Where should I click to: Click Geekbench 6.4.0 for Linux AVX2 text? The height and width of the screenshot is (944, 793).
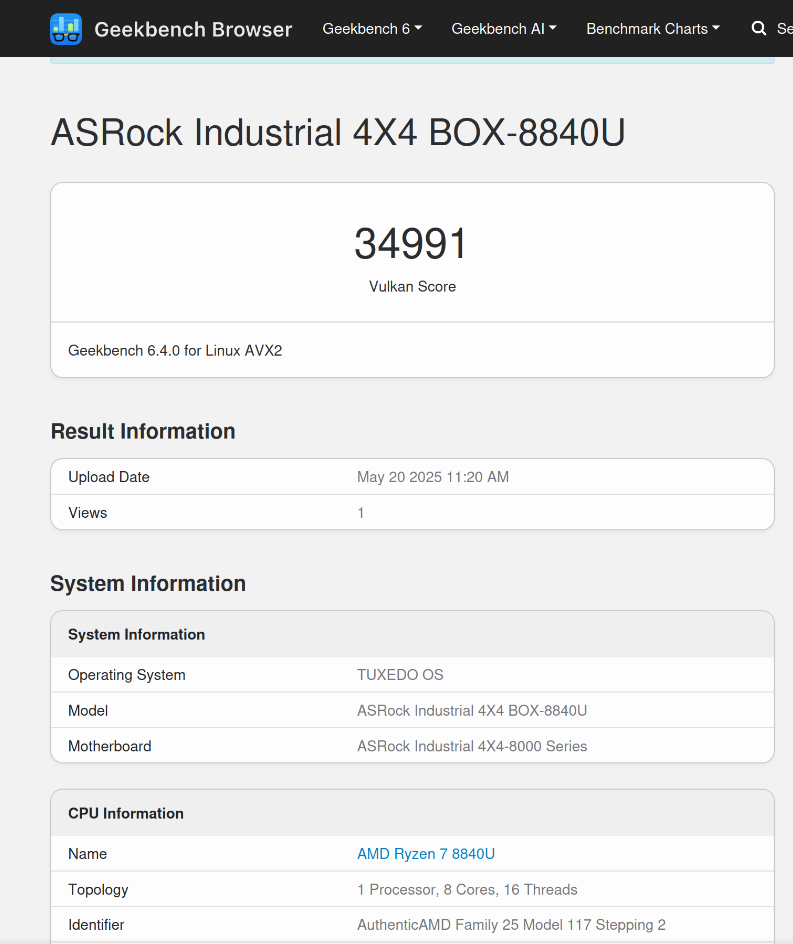coord(175,350)
